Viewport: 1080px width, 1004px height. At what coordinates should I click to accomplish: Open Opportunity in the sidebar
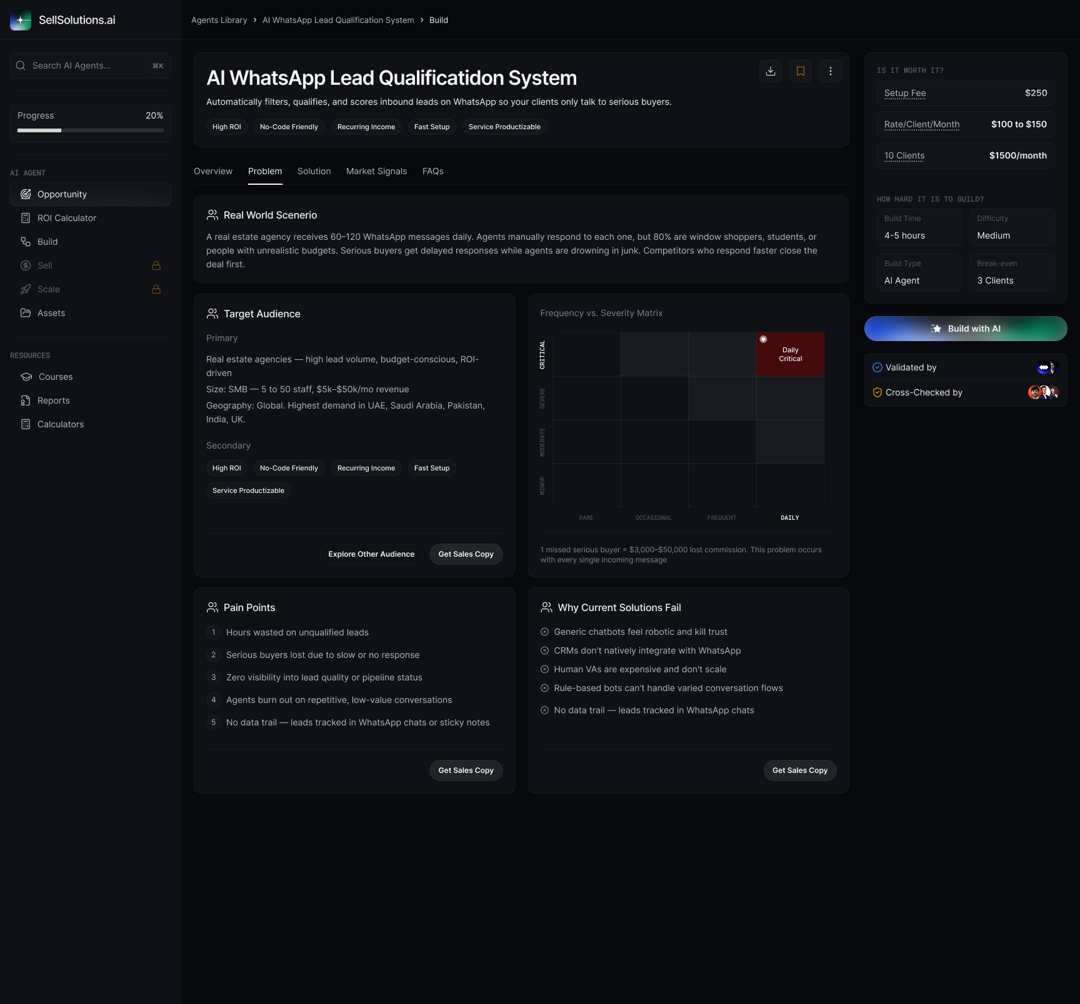(90, 194)
